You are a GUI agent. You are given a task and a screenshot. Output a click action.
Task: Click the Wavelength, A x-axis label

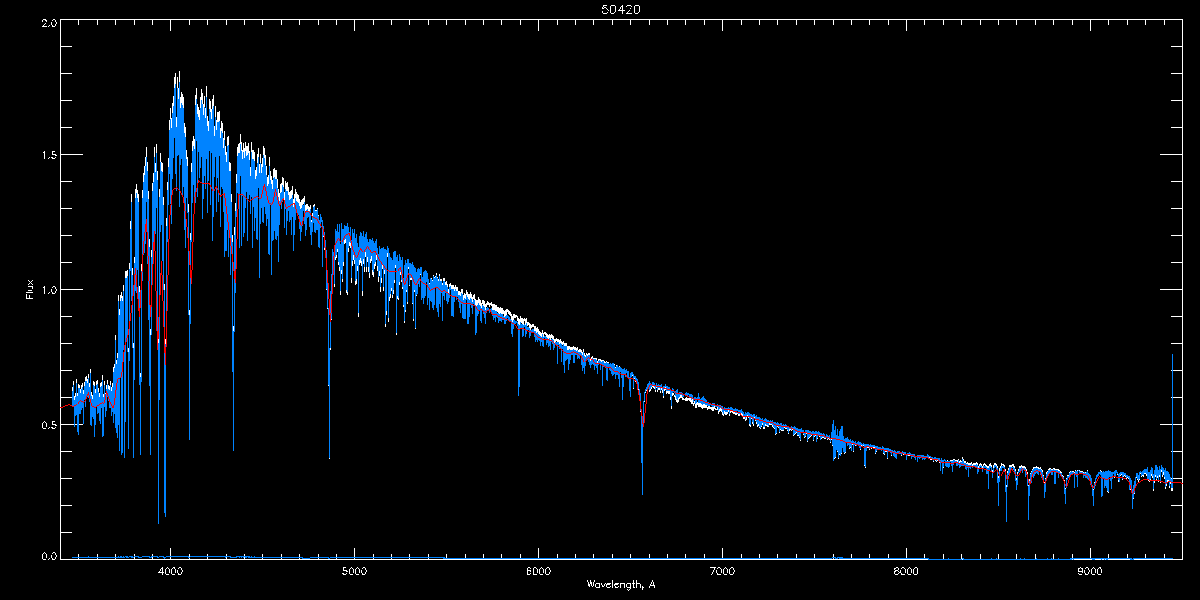(x=620, y=584)
